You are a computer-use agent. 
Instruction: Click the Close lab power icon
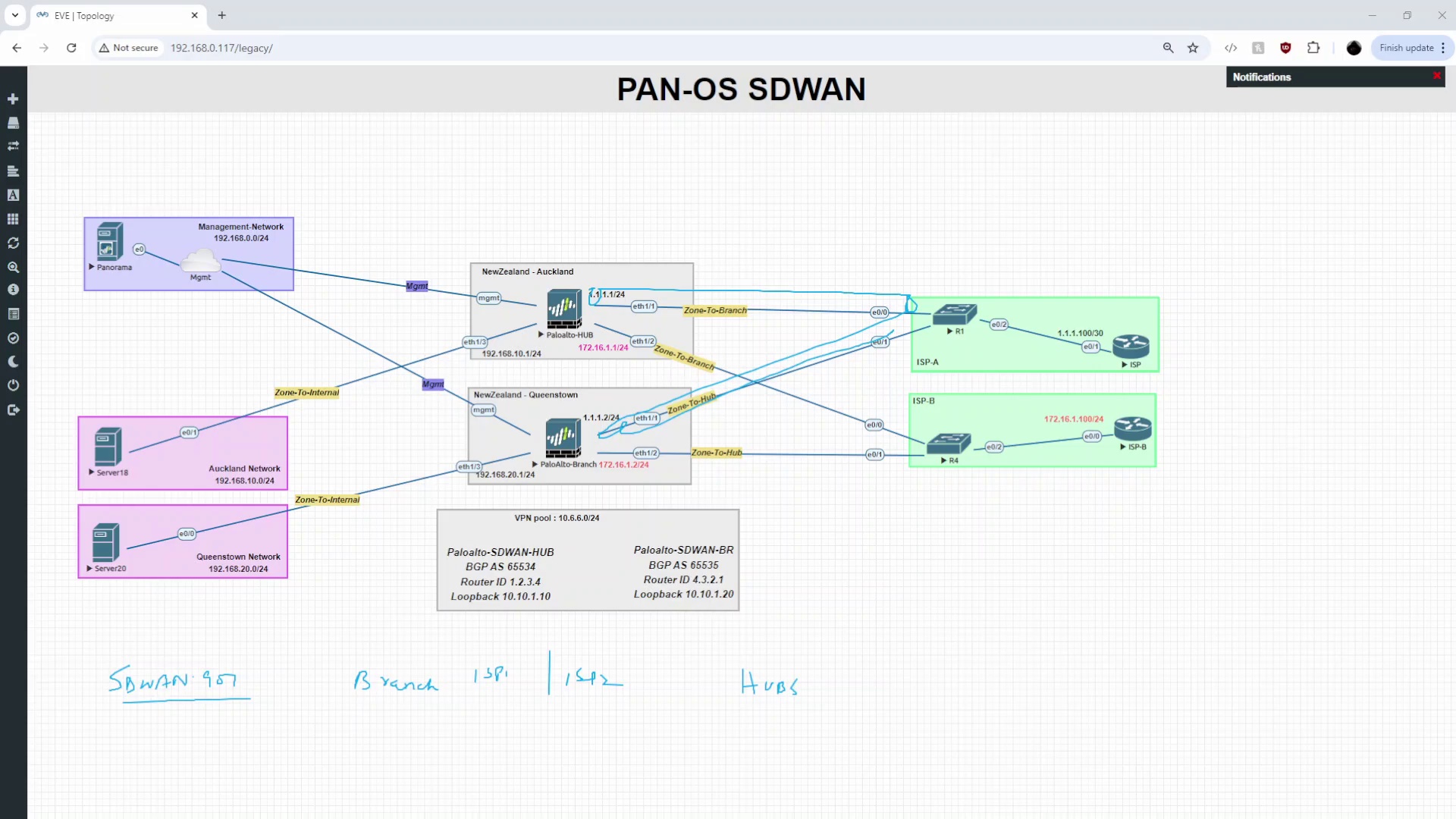(13, 385)
